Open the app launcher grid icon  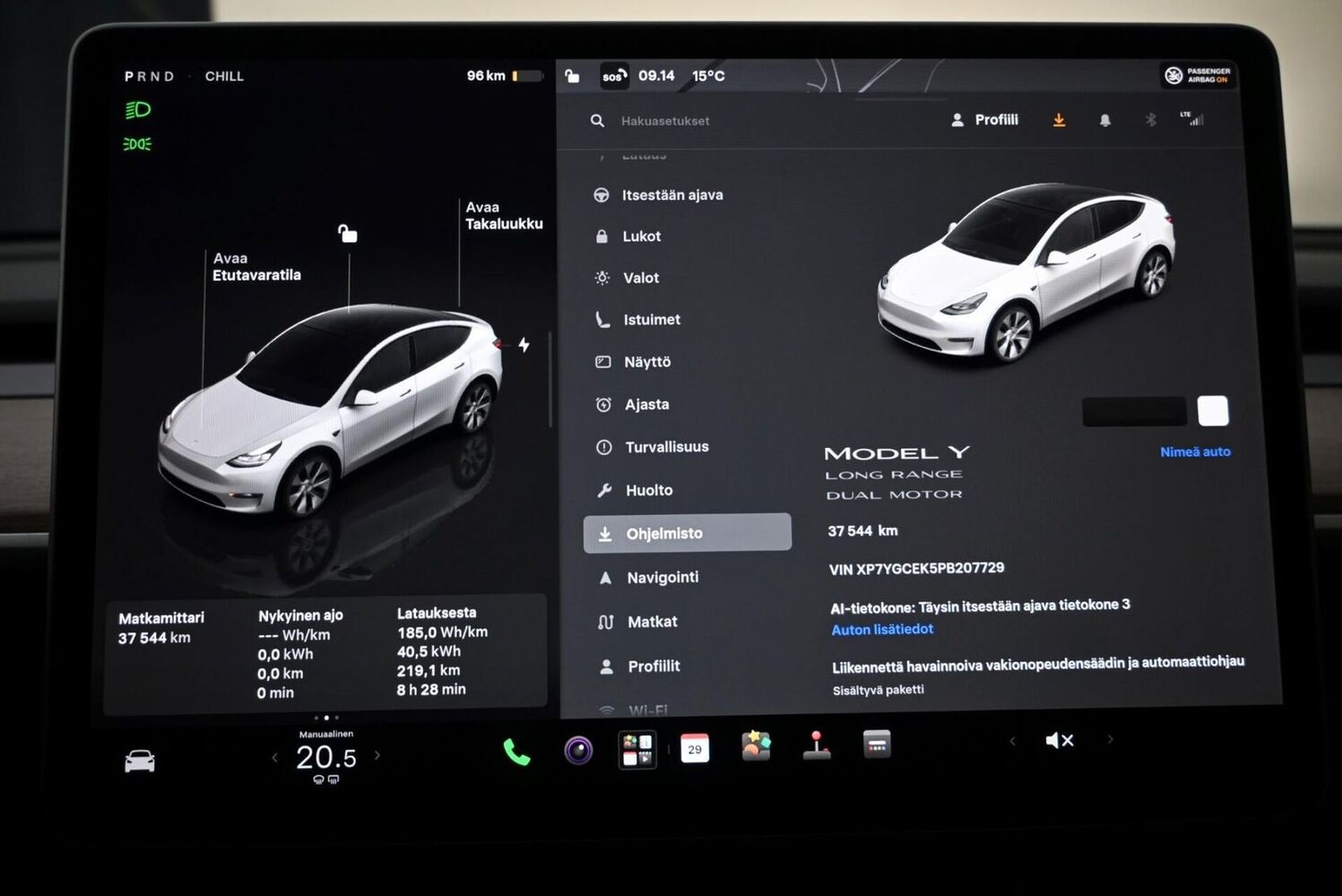tap(637, 750)
